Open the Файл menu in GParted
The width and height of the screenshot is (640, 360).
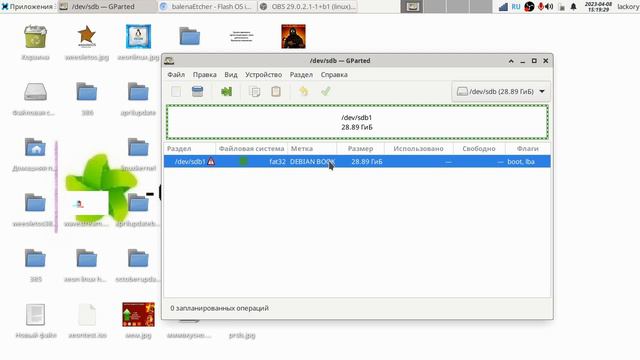[176, 75]
